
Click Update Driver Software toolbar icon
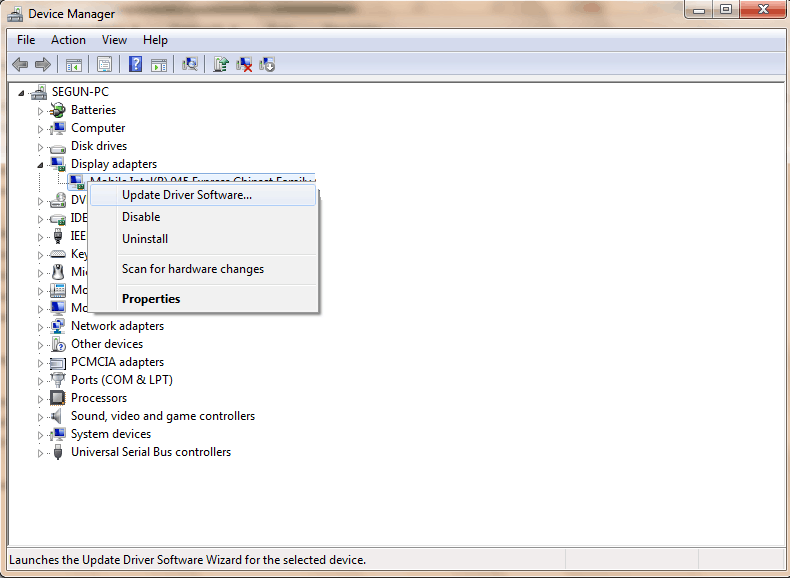(221, 65)
